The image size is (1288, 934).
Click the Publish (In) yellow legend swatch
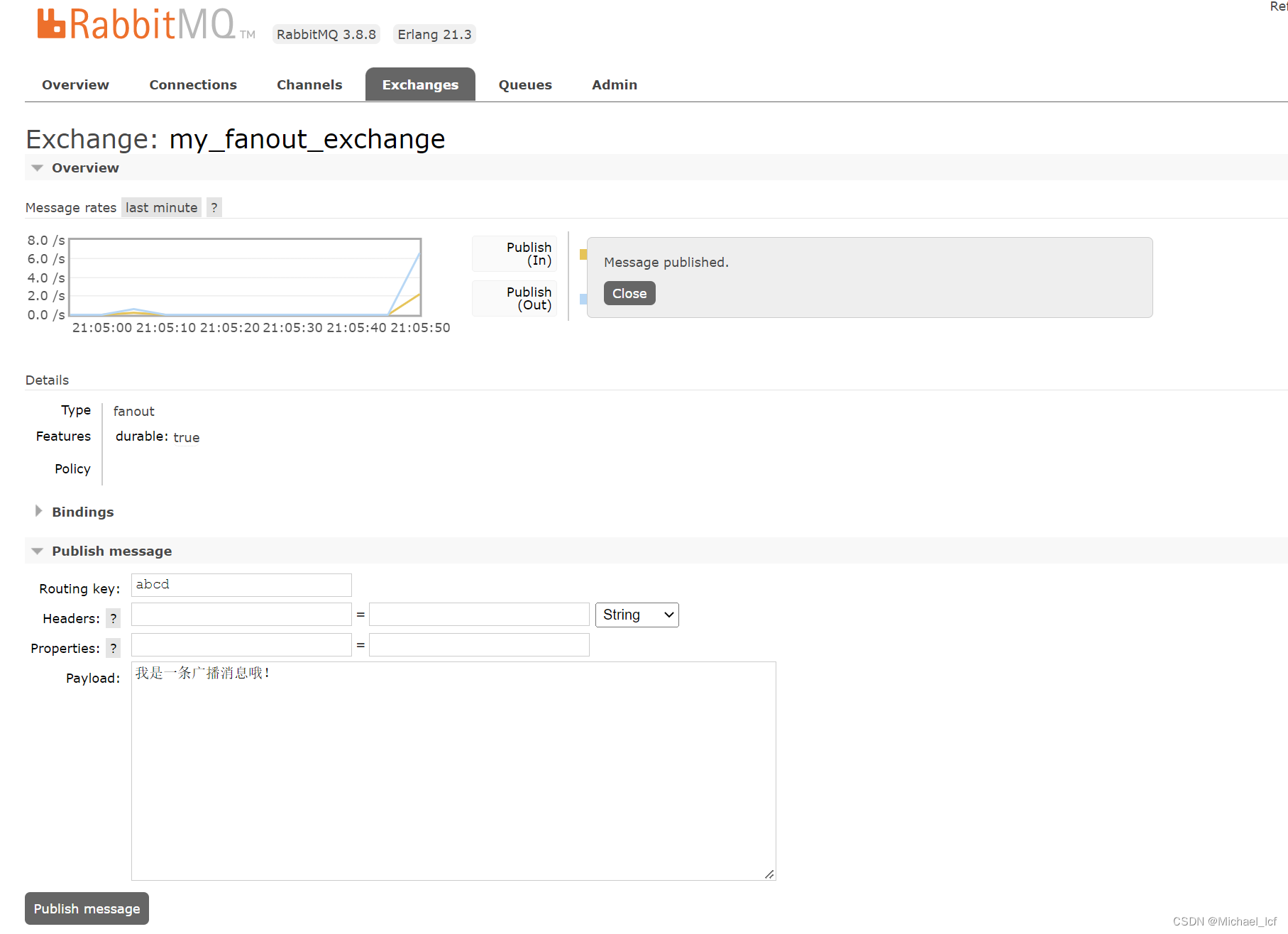583,254
